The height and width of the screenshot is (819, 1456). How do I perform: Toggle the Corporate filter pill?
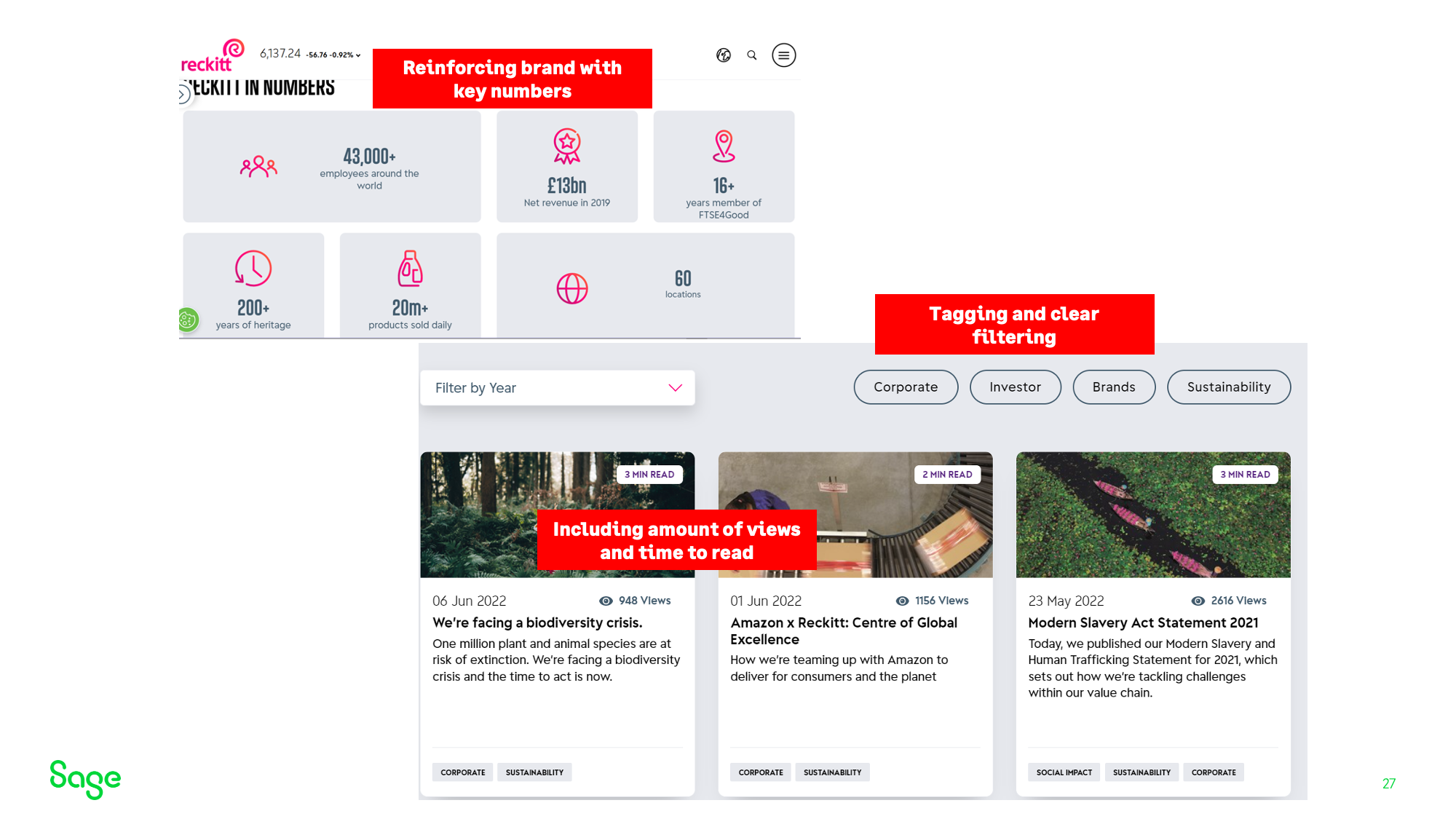coord(905,387)
